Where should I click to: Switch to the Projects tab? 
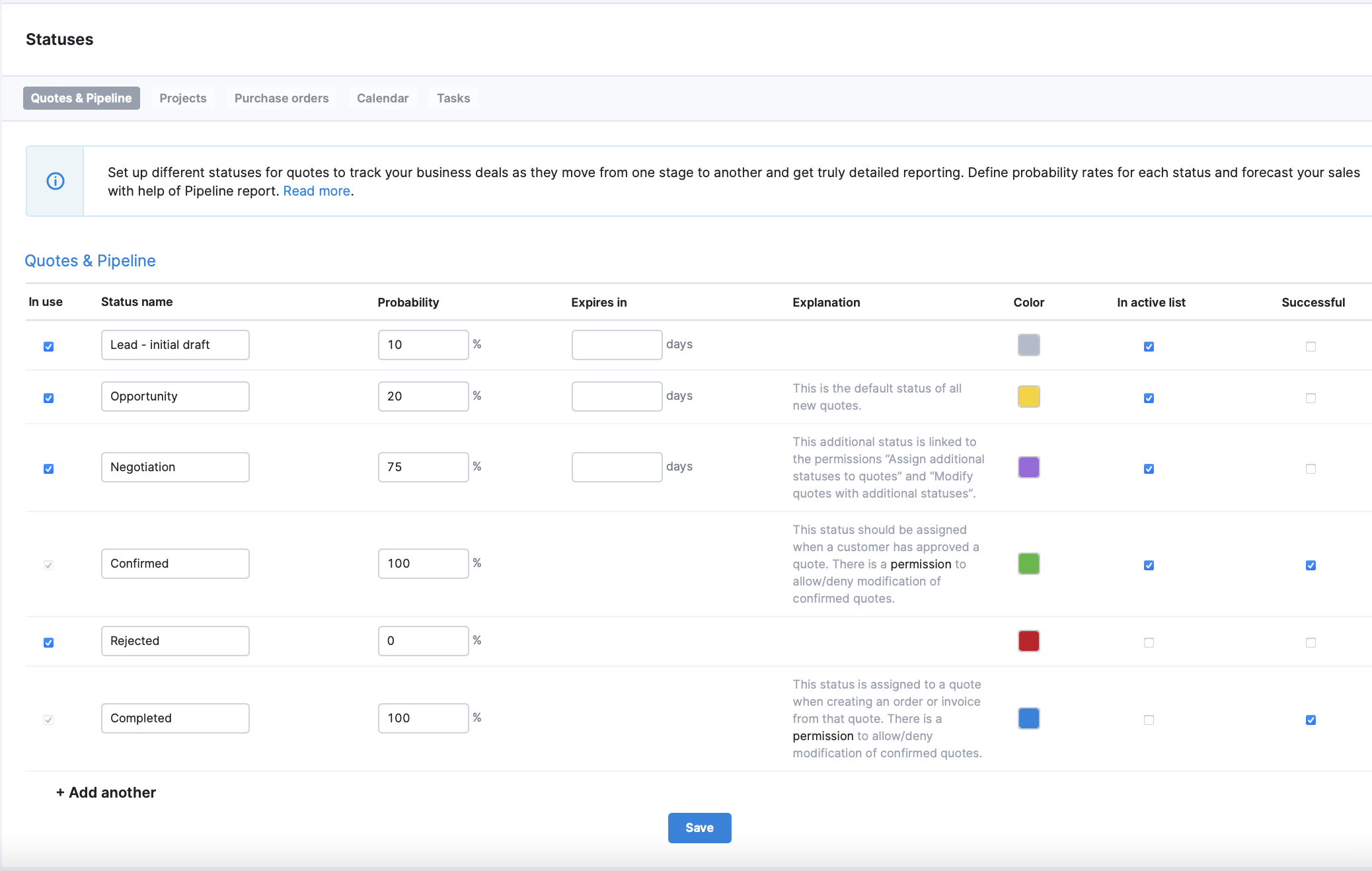pyautogui.click(x=182, y=98)
